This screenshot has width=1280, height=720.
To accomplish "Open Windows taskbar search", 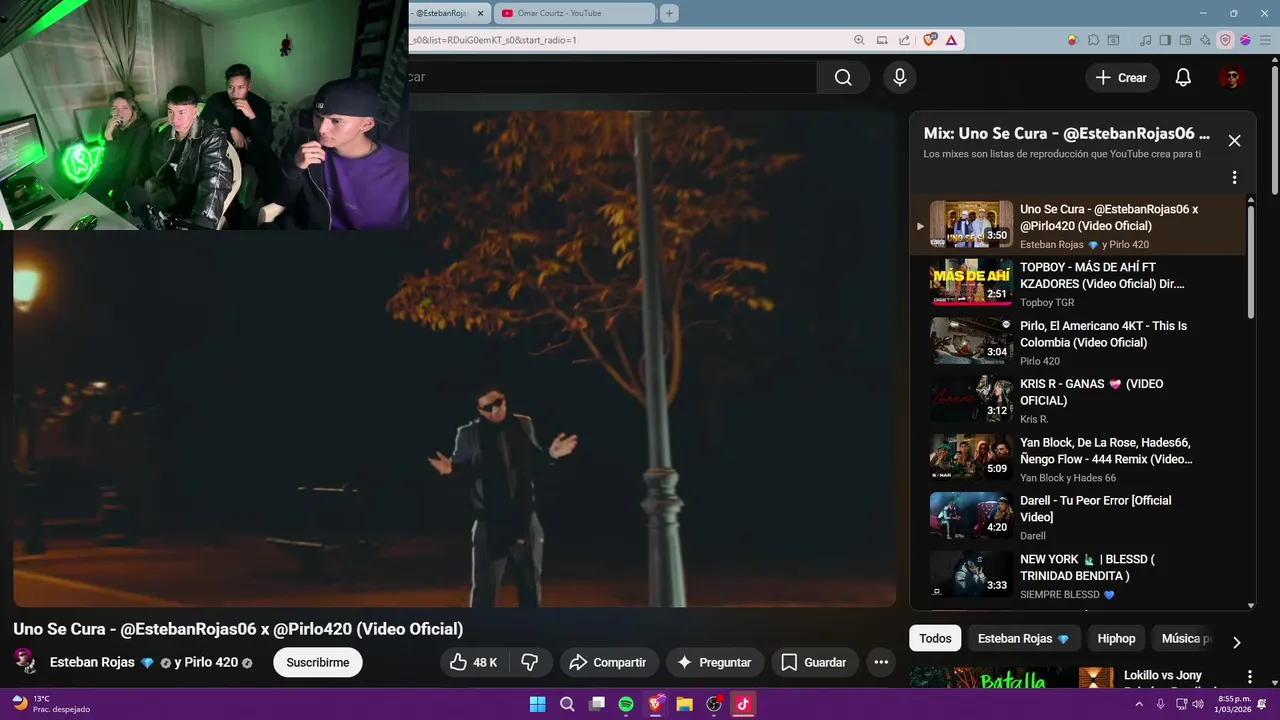I will point(567,704).
